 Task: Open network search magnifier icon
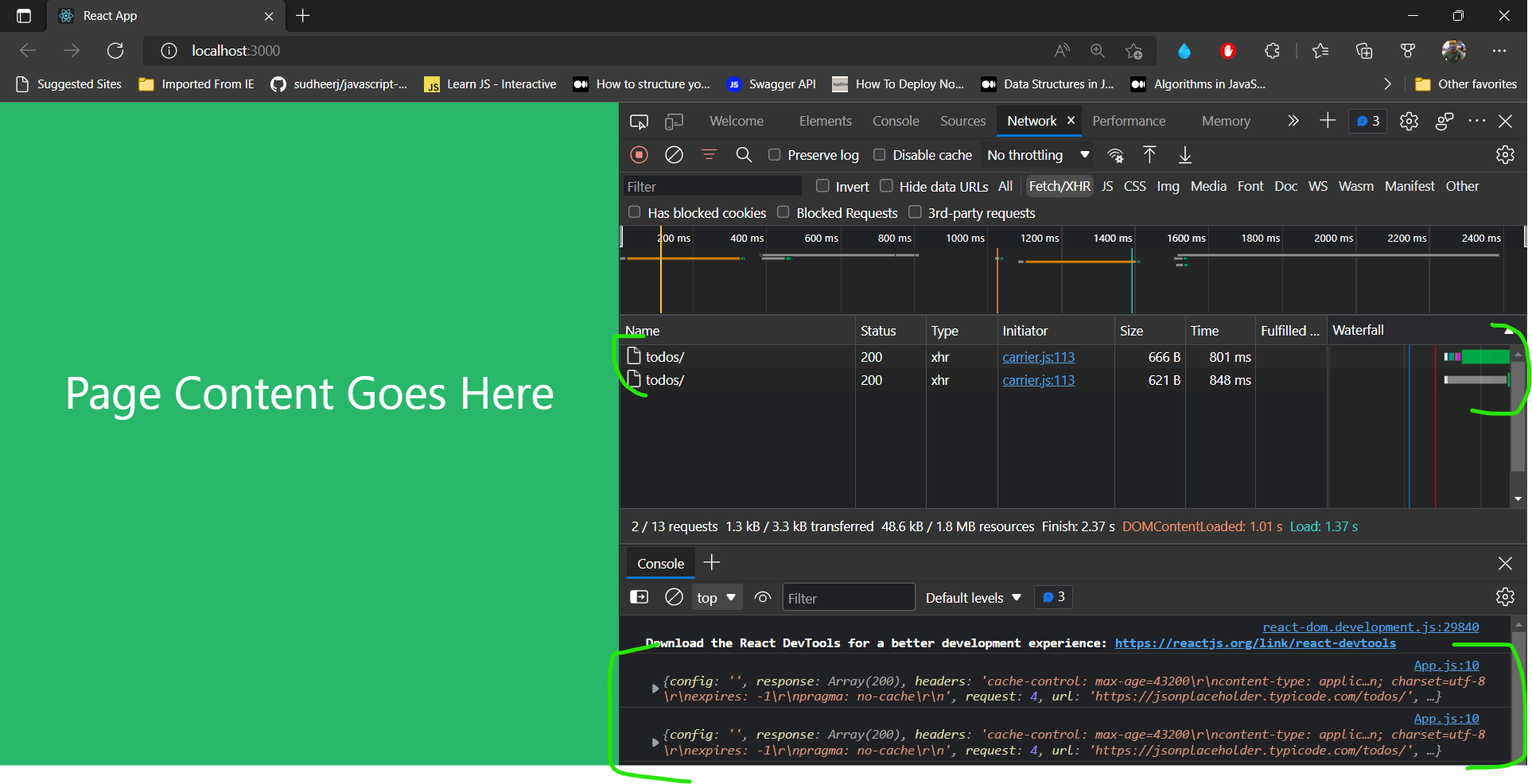coord(744,155)
